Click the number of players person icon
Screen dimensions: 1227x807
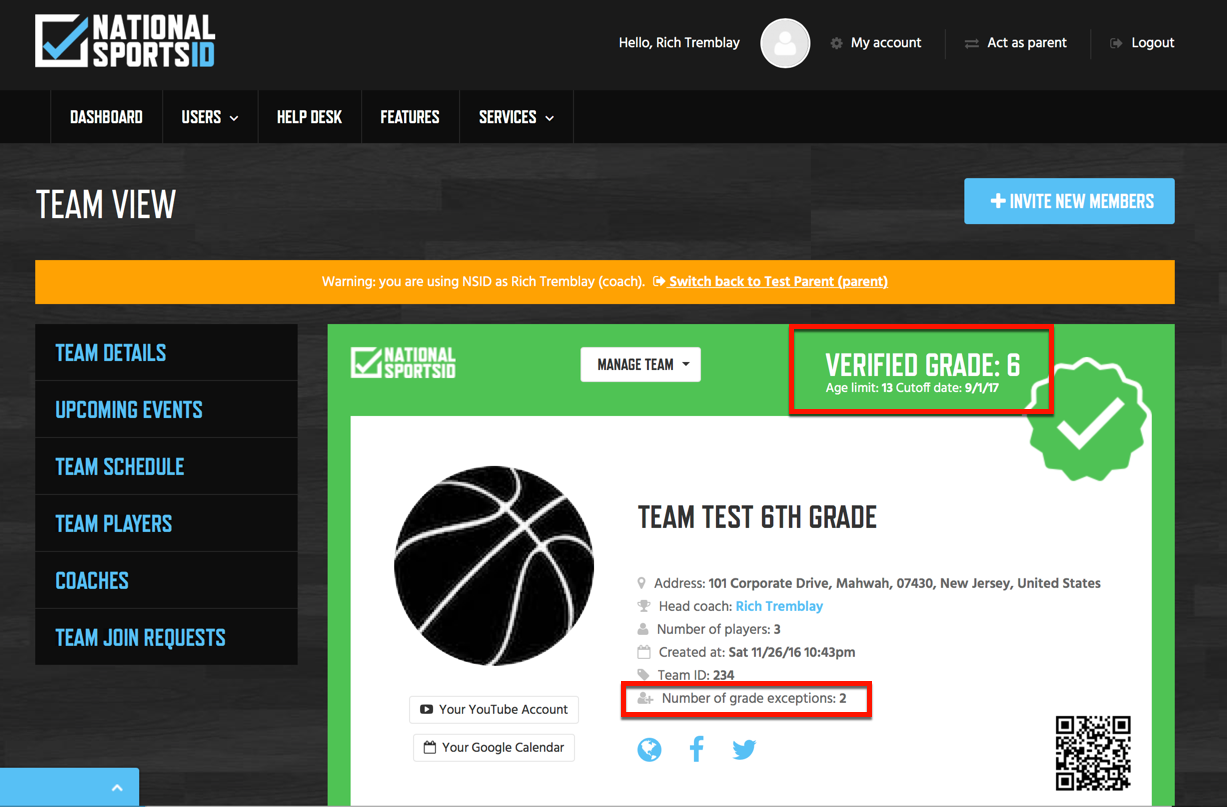[643, 629]
